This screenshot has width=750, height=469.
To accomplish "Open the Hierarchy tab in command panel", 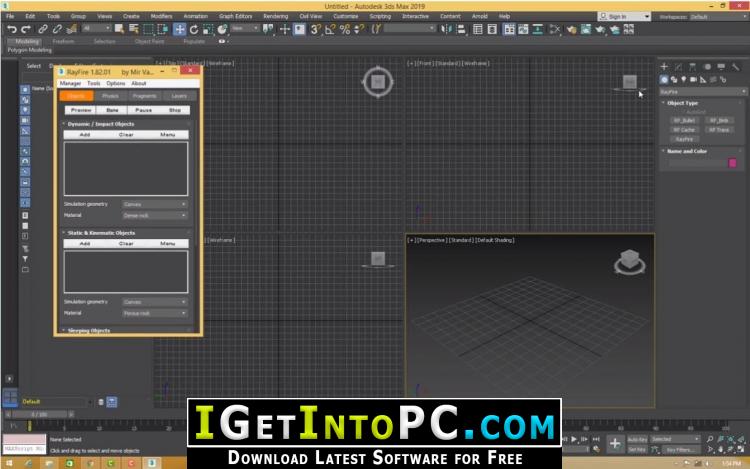I will pyautogui.click(x=693, y=66).
